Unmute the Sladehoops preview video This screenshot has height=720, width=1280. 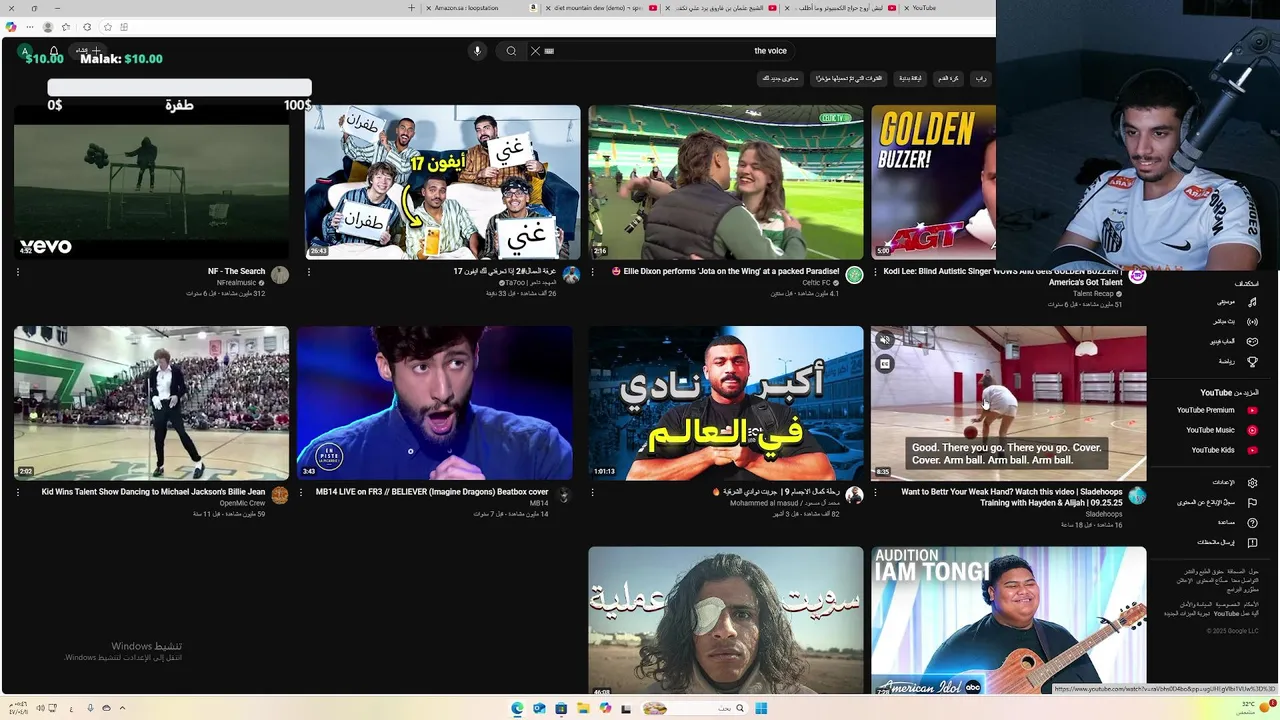885,340
